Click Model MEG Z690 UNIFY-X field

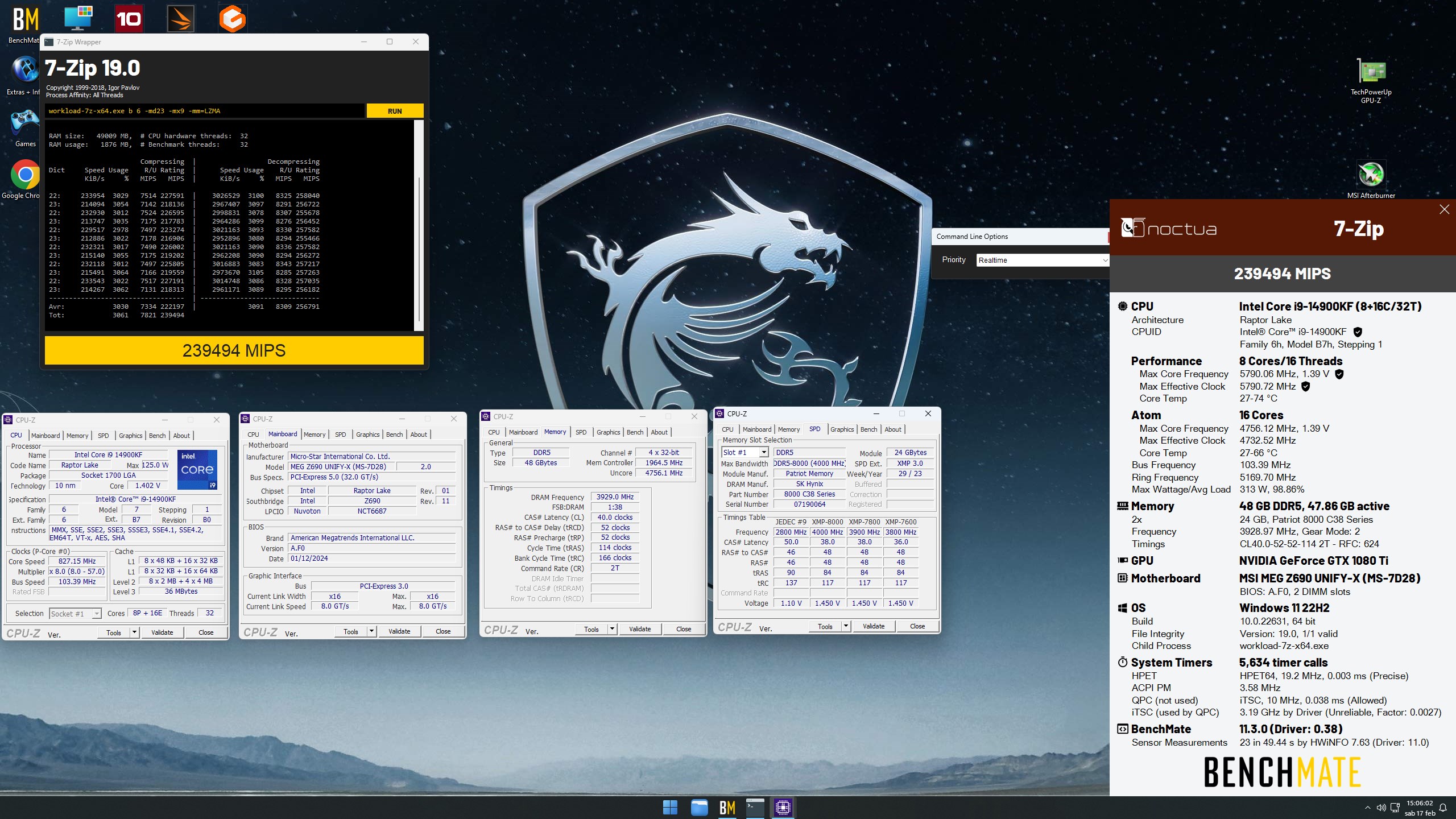341,467
